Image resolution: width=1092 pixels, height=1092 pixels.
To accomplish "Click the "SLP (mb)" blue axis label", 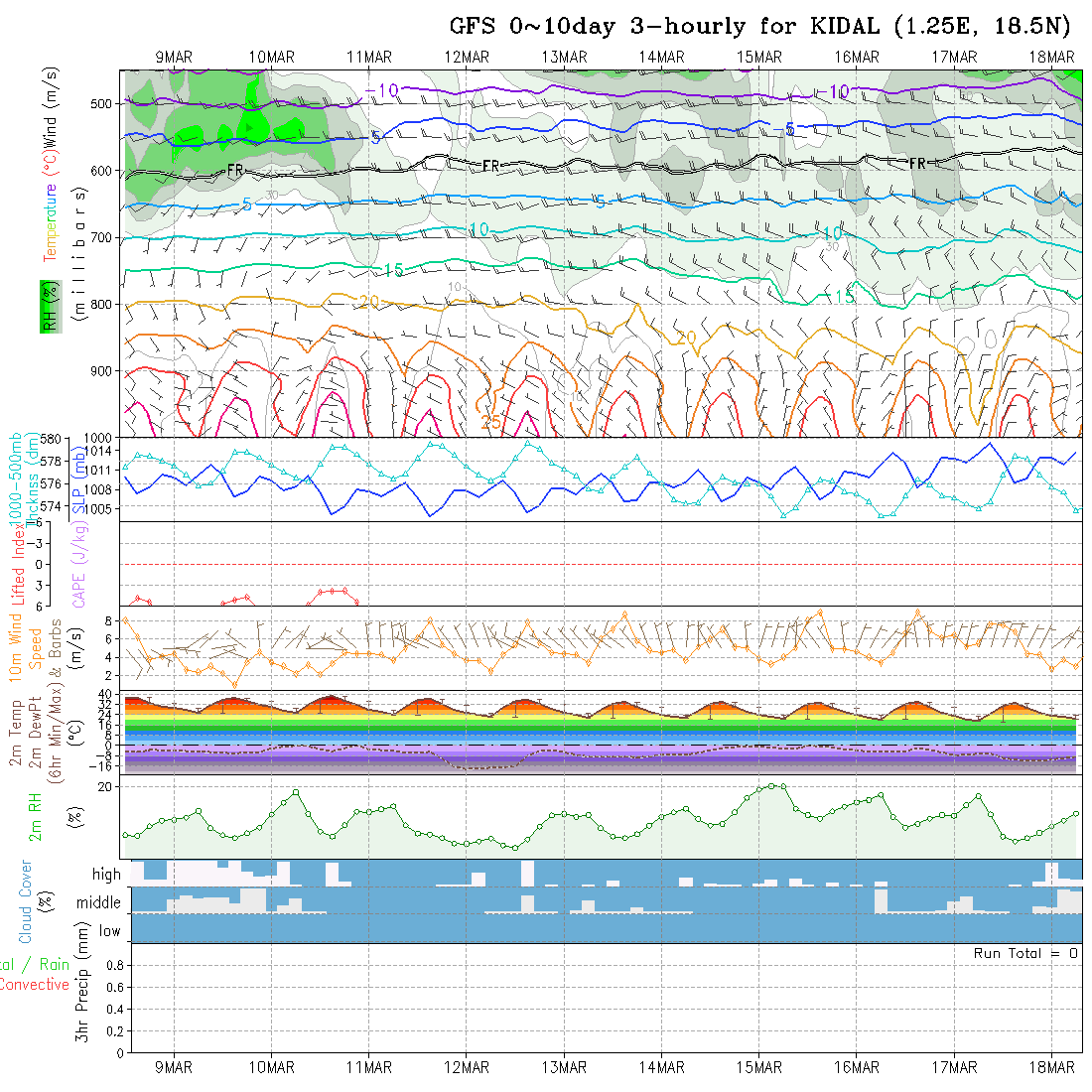I will (x=76, y=480).
